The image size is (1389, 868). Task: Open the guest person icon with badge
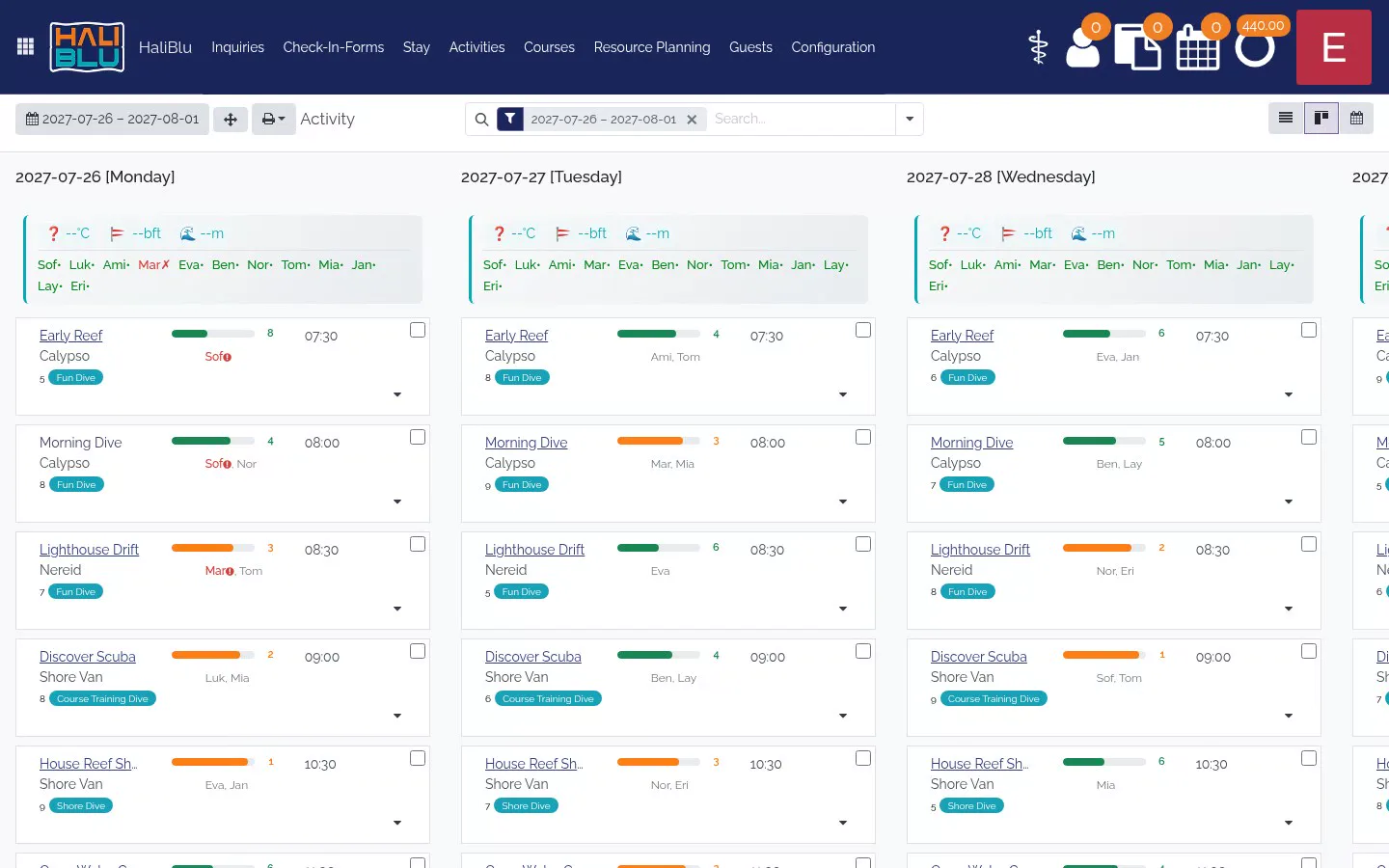click(1083, 46)
